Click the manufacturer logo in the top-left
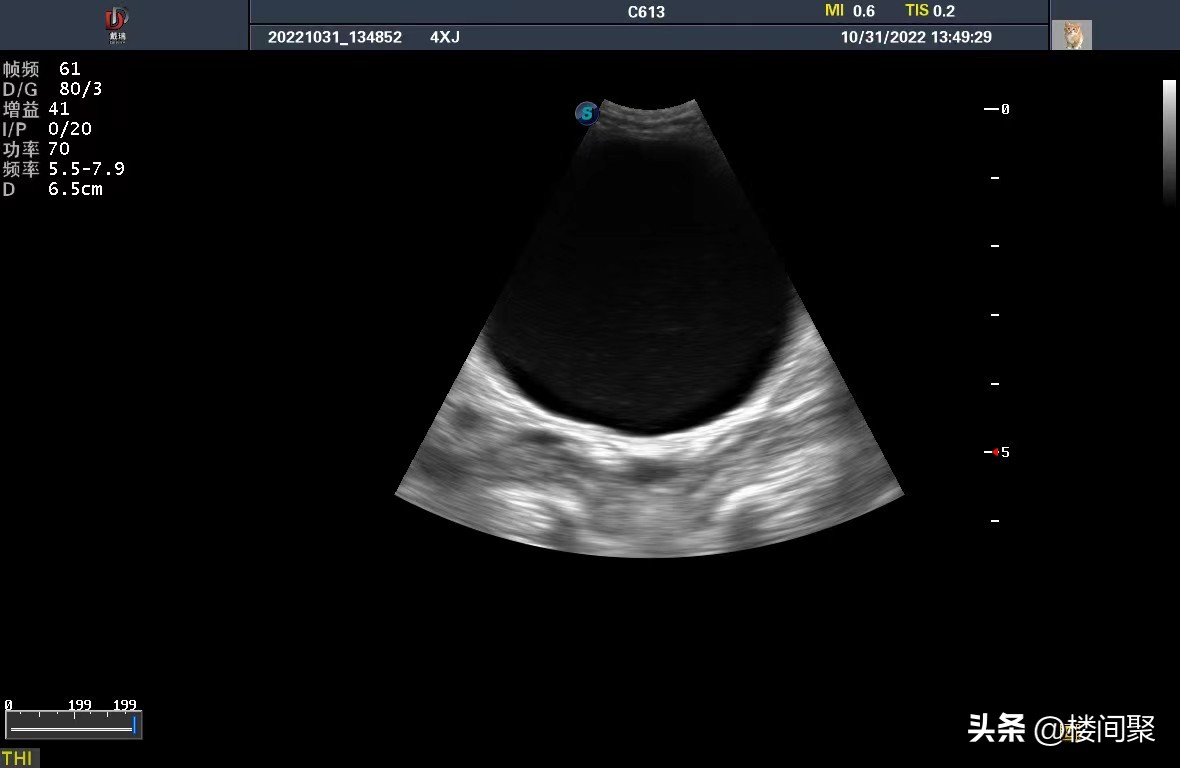The image size is (1180, 768). tap(117, 26)
